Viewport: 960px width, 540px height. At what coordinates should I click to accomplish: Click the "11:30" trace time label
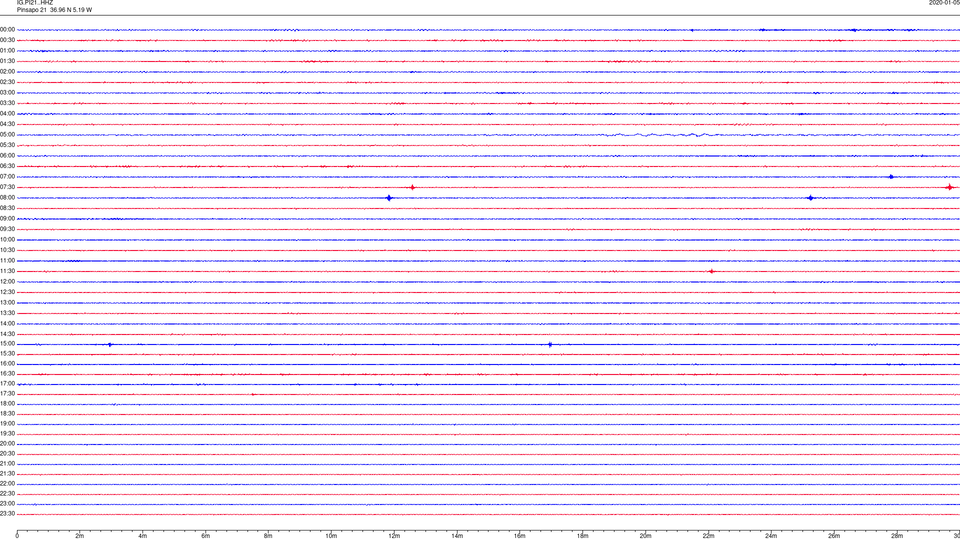(7, 271)
